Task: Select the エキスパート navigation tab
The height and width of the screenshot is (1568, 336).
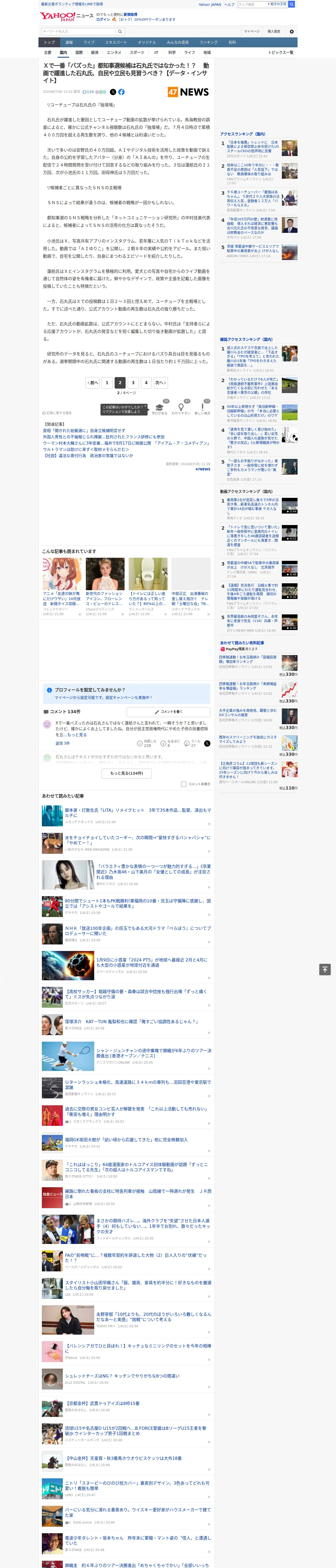Action: click(x=116, y=43)
